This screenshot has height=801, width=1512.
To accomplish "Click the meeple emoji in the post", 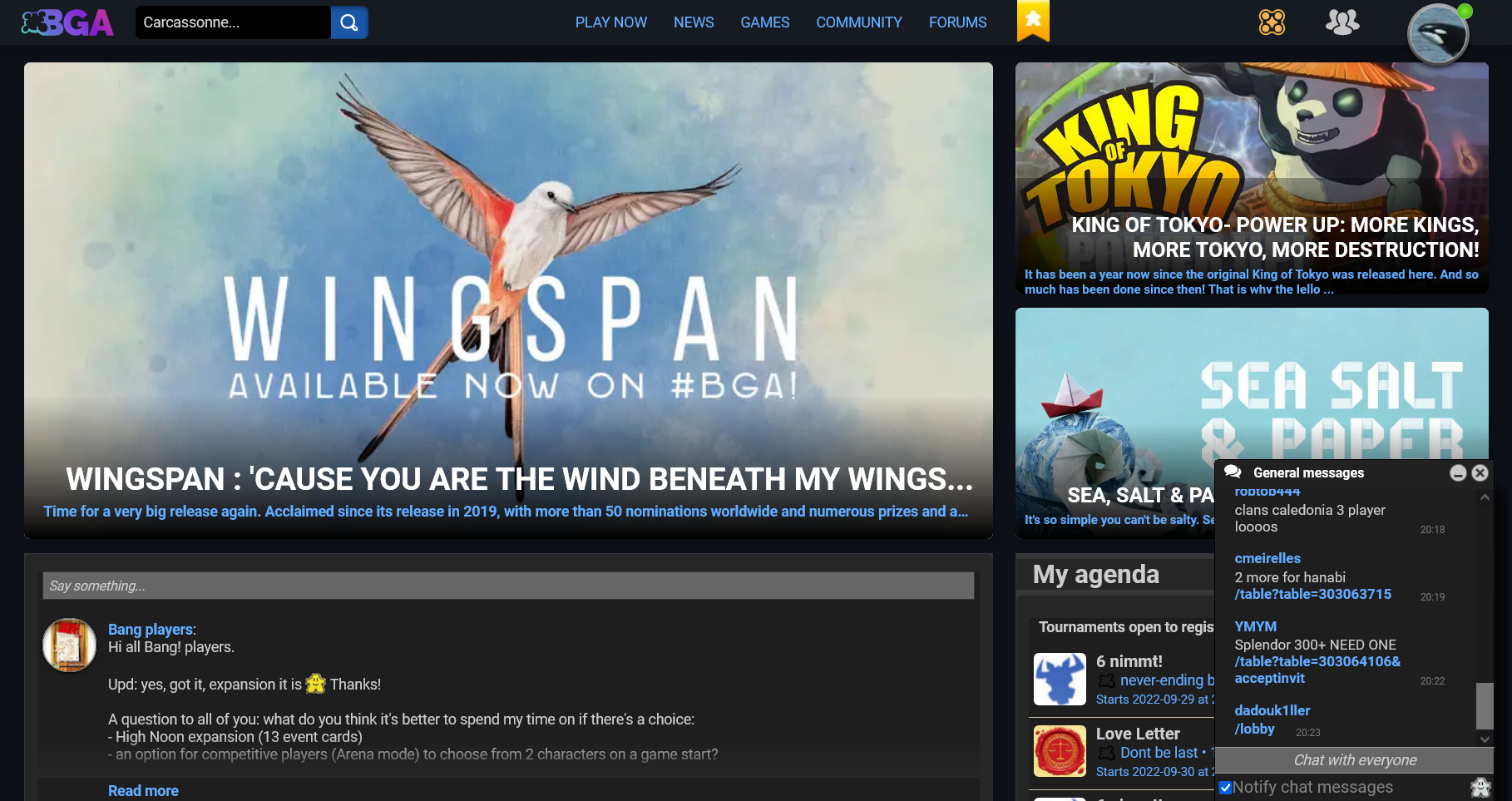I will pos(315,684).
